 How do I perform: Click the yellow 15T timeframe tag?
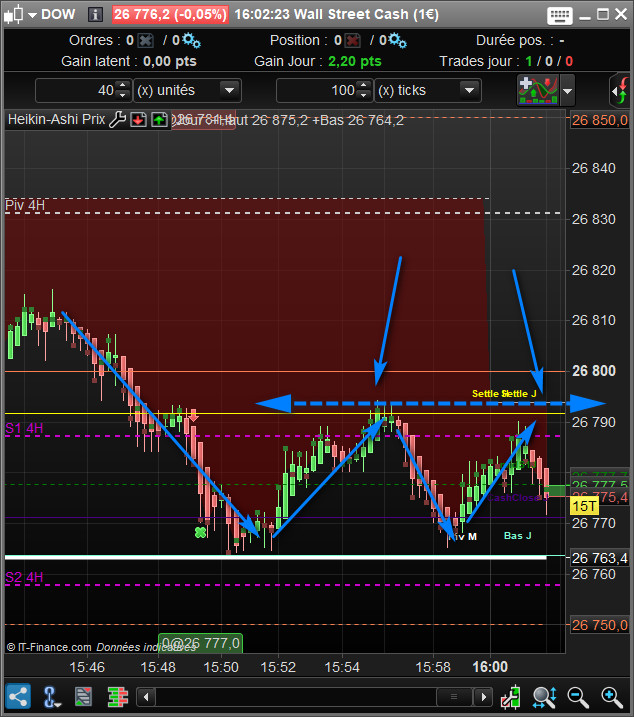585,506
